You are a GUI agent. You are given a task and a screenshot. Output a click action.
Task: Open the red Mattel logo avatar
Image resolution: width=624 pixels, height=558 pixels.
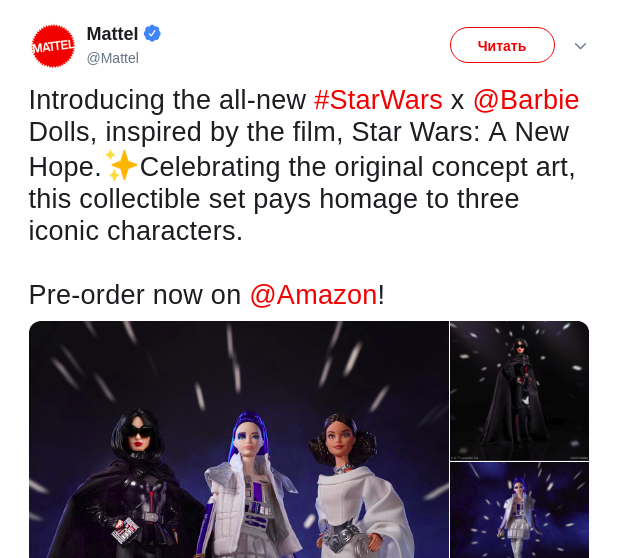point(53,46)
